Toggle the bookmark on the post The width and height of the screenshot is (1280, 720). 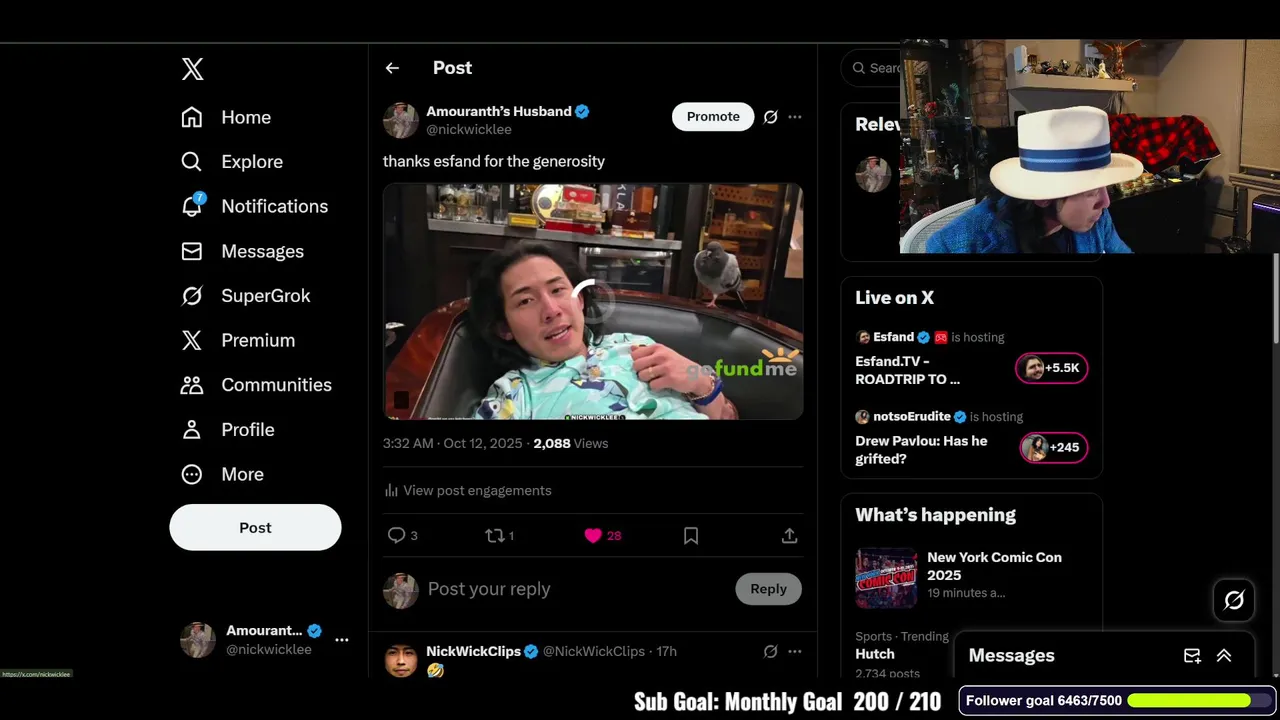click(691, 536)
